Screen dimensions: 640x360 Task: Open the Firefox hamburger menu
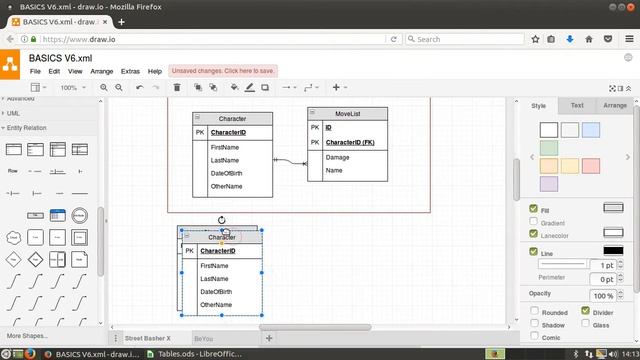pyautogui.click(x=629, y=39)
